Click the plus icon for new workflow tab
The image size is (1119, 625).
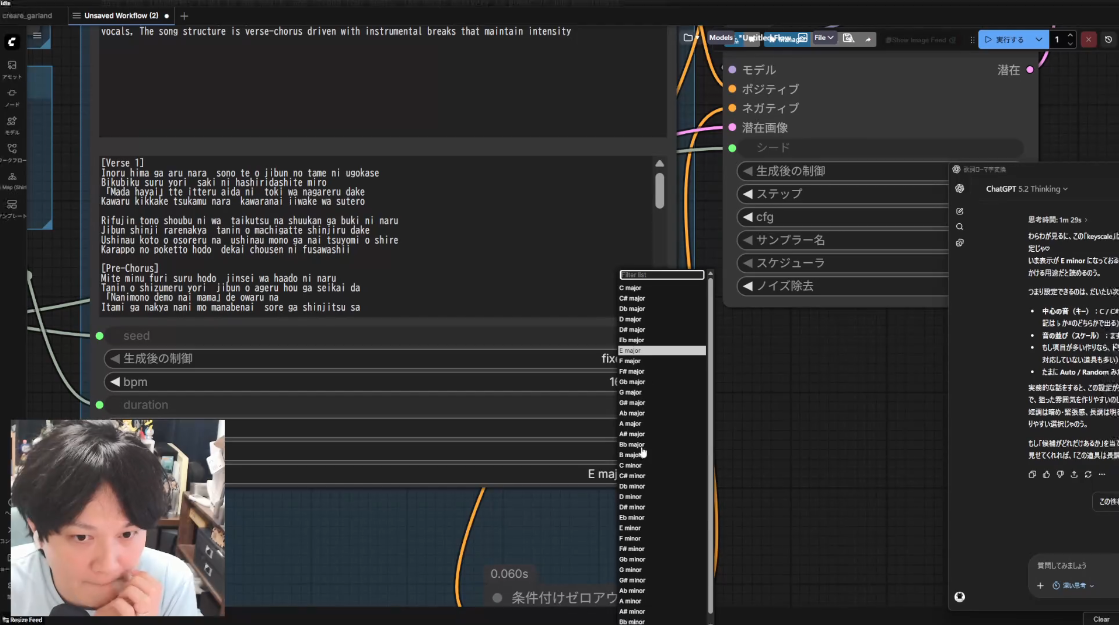[184, 16]
